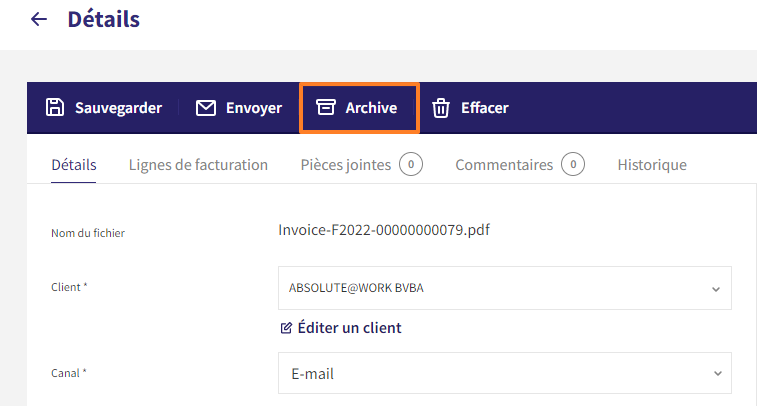
Task: Click the Canal dropdown chevron arrow
Action: click(718, 374)
